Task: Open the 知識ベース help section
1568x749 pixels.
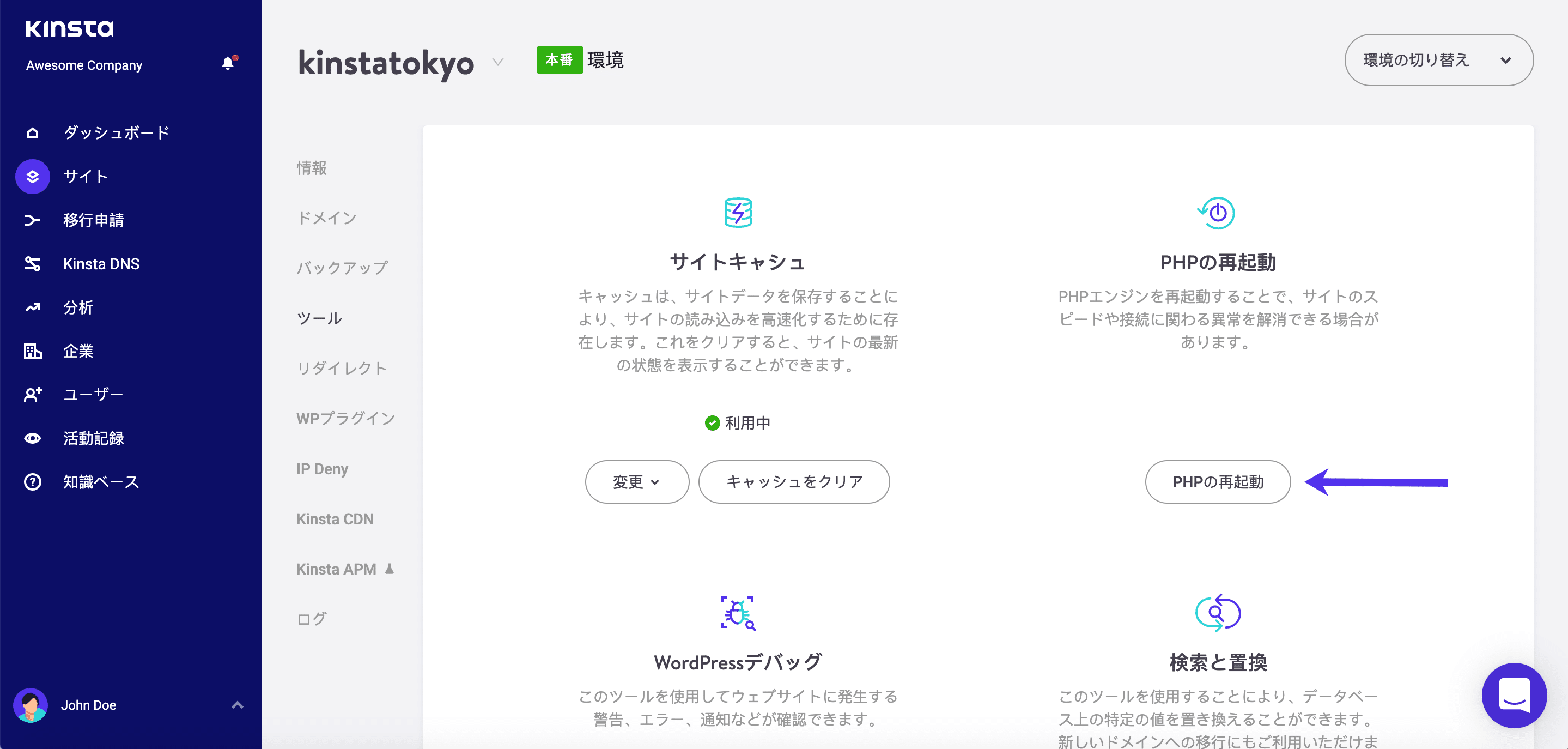Action: [x=100, y=482]
